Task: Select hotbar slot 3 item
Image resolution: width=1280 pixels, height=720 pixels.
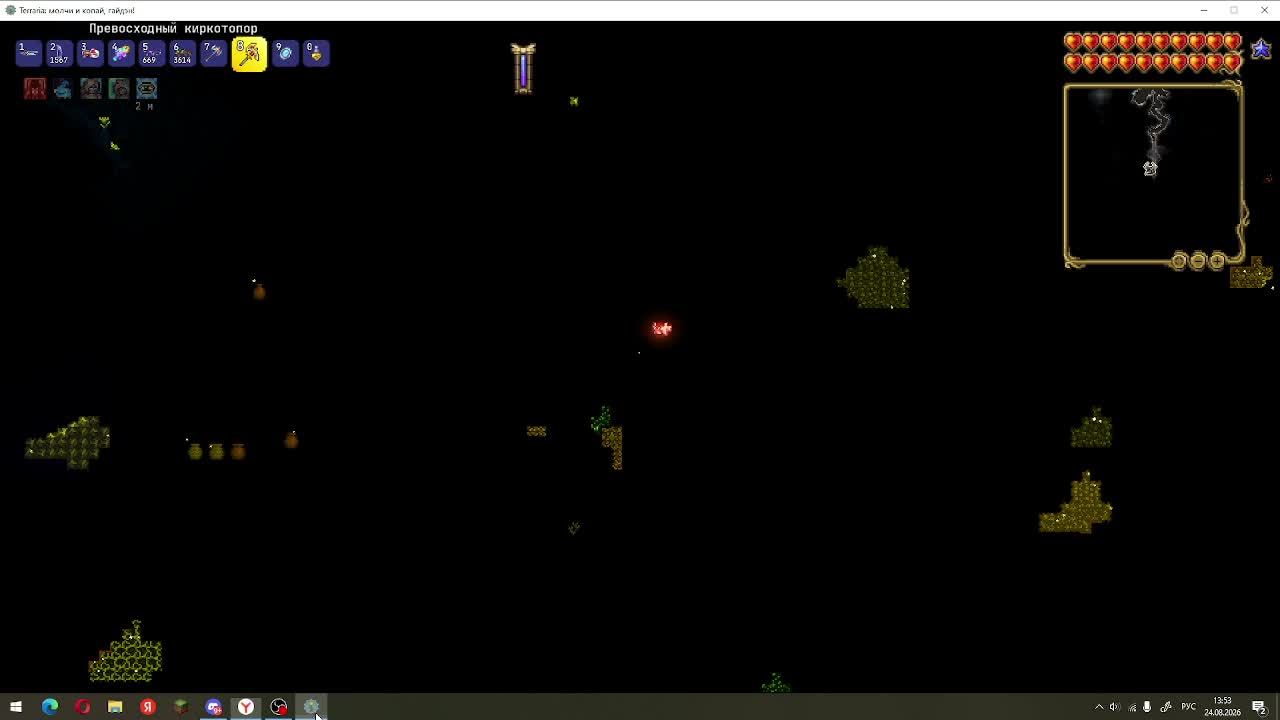Action: [90, 52]
